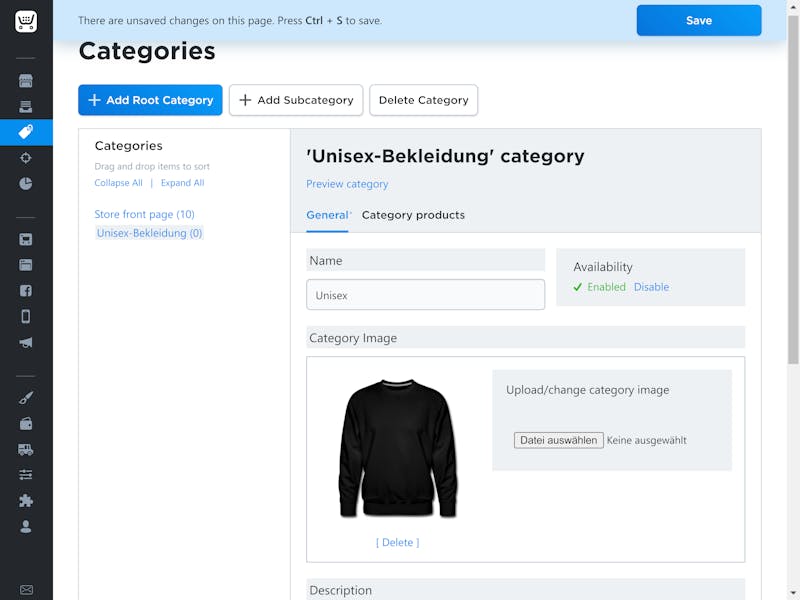This screenshot has width=800, height=600.
Task: Open the puzzle piece apps icon
Action: (26, 501)
